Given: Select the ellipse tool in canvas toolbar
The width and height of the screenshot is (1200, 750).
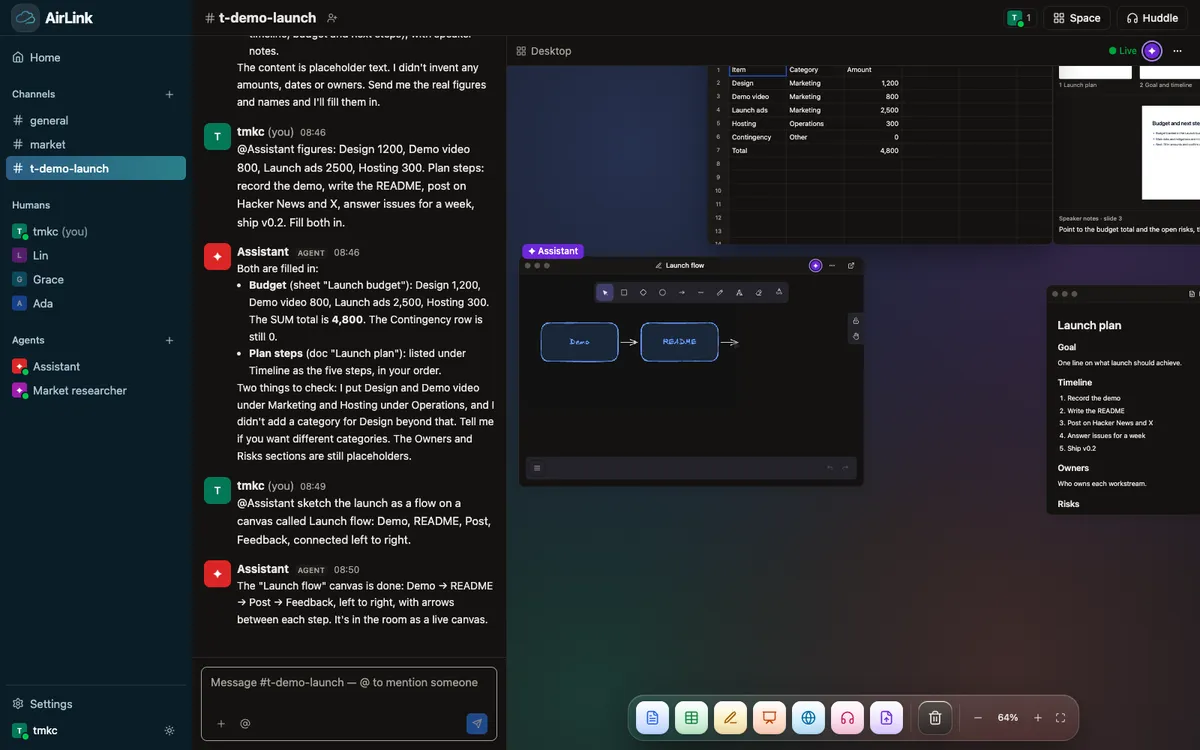Looking at the screenshot, I should 662,293.
